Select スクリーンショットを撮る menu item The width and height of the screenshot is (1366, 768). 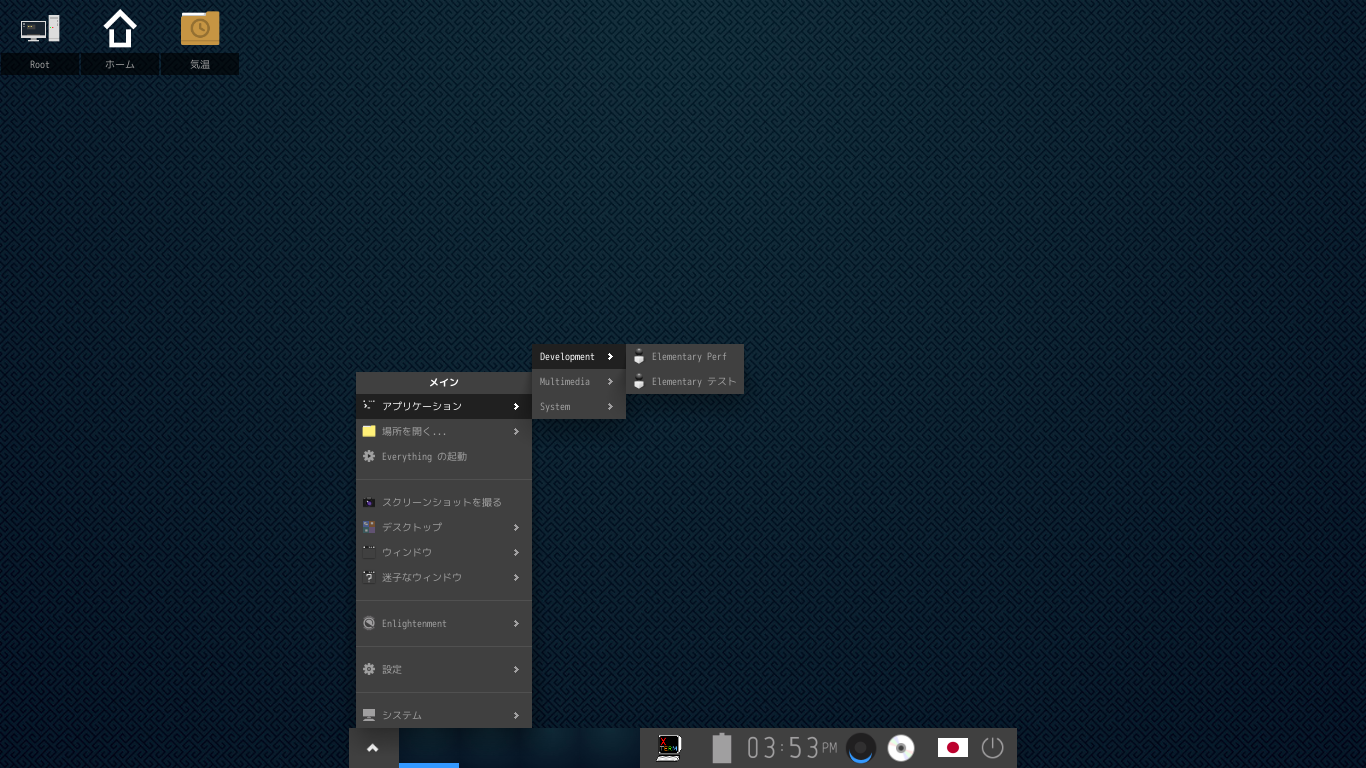(441, 502)
